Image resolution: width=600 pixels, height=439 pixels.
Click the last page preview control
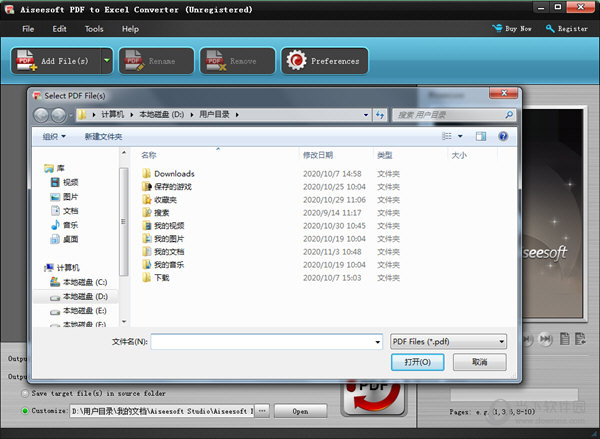click(x=546, y=339)
